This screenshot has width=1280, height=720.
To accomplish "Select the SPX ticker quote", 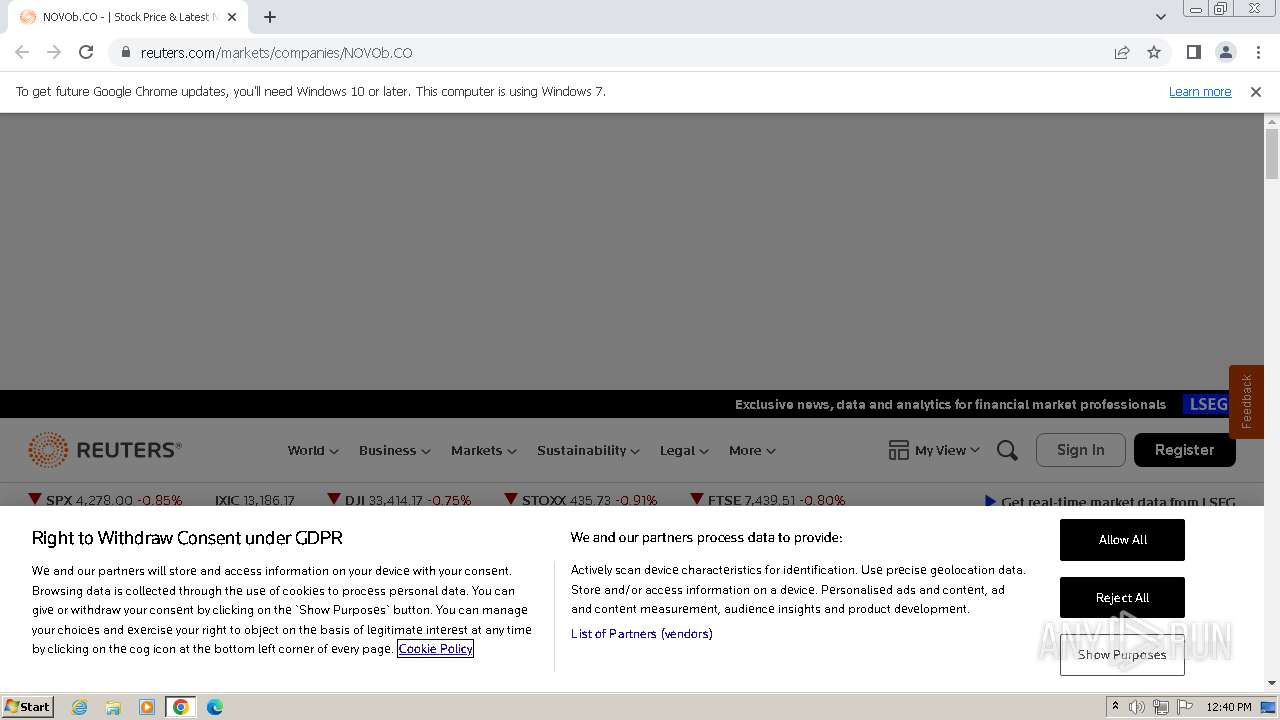I will click(x=105, y=500).
